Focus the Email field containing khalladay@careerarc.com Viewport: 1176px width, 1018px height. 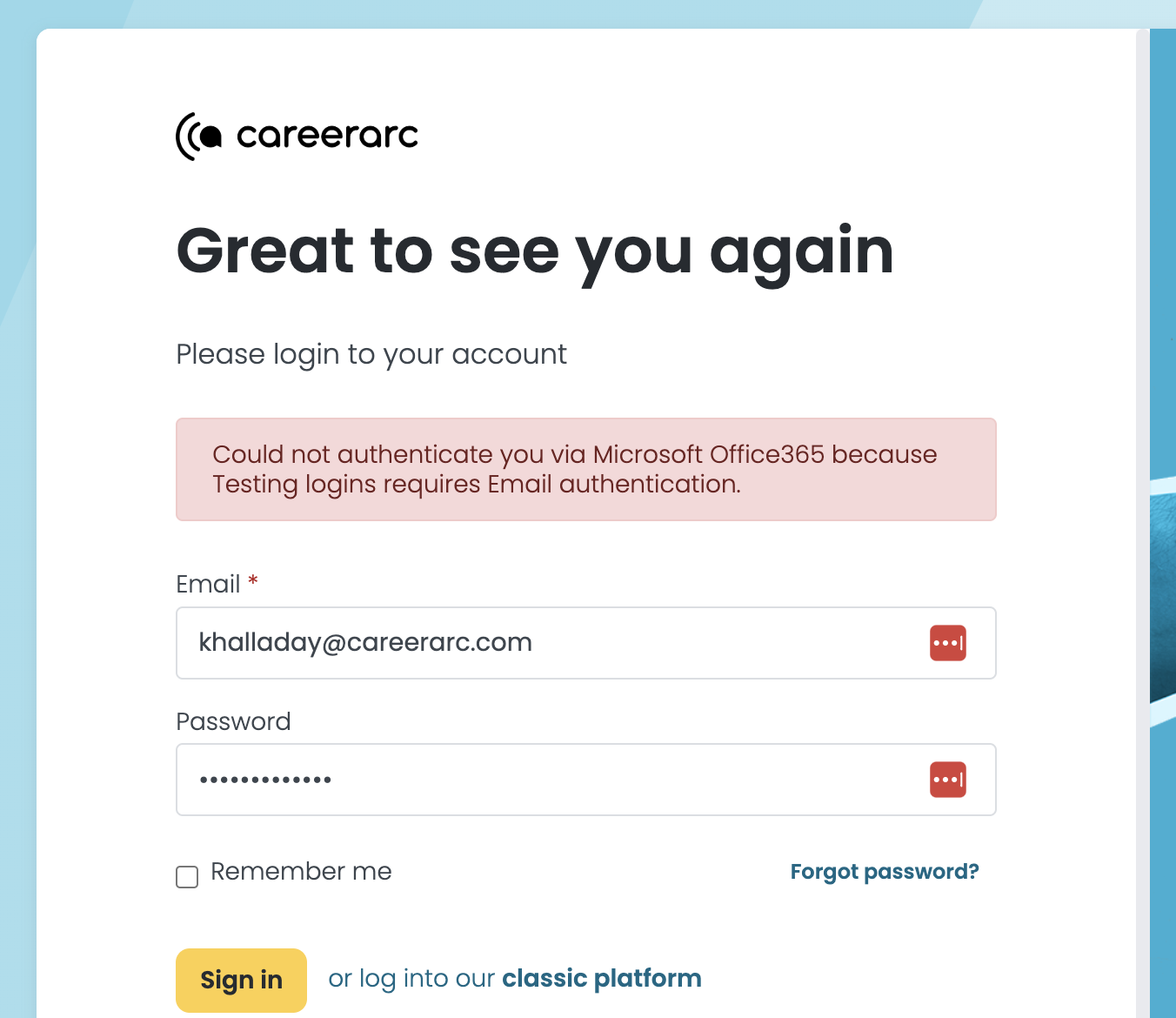pos(585,643)
